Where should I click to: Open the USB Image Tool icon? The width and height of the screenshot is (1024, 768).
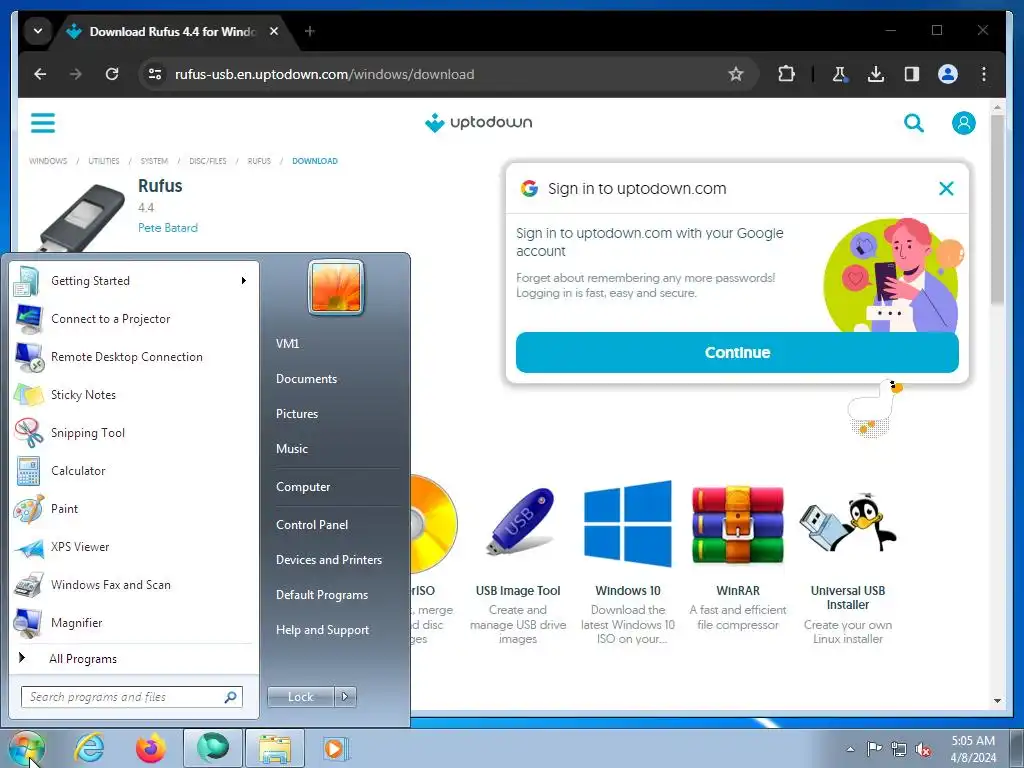tap(519, 521)
